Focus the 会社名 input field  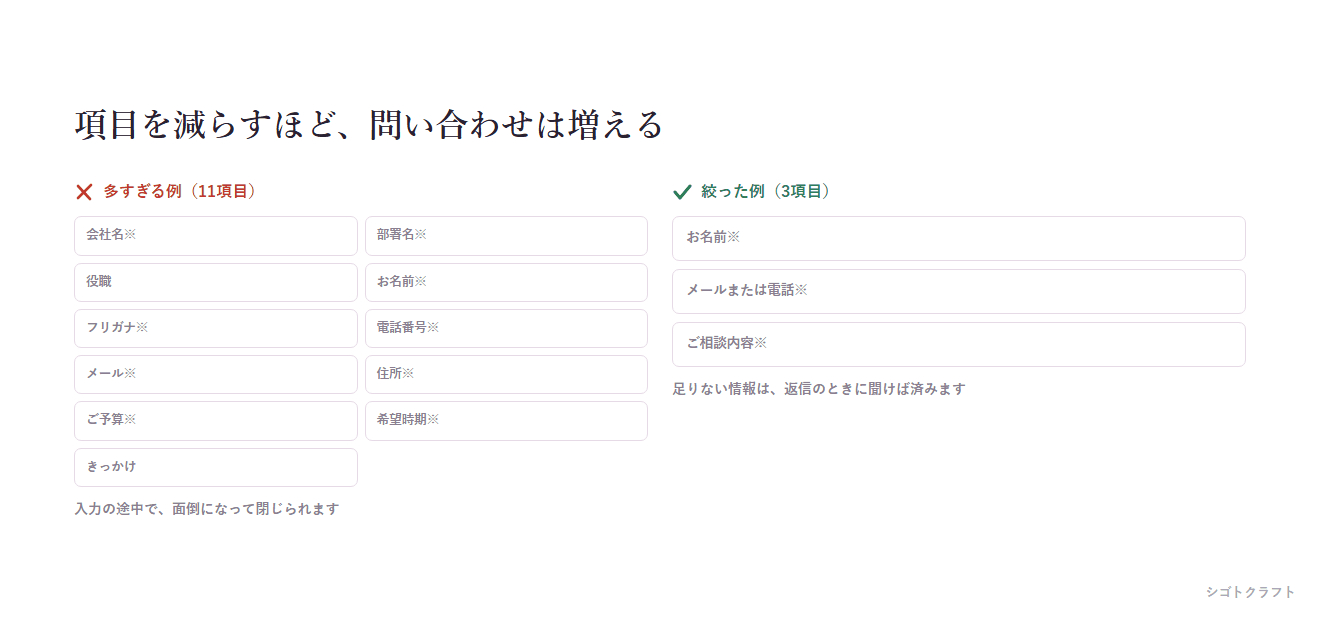pos(216,236)
